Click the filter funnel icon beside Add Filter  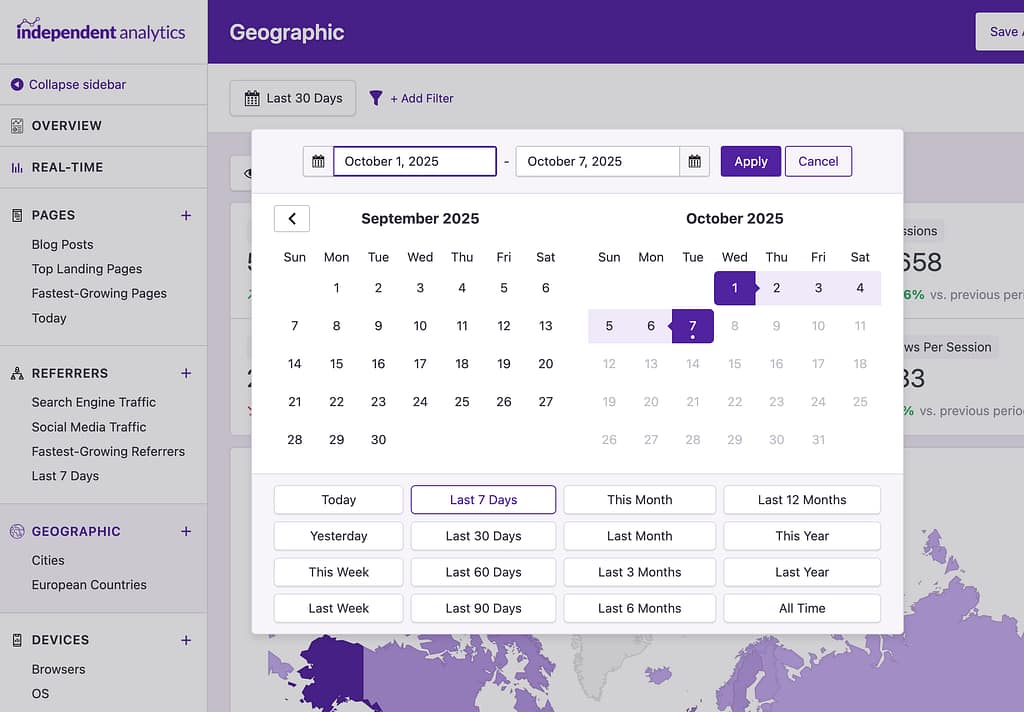coord(376,98)
